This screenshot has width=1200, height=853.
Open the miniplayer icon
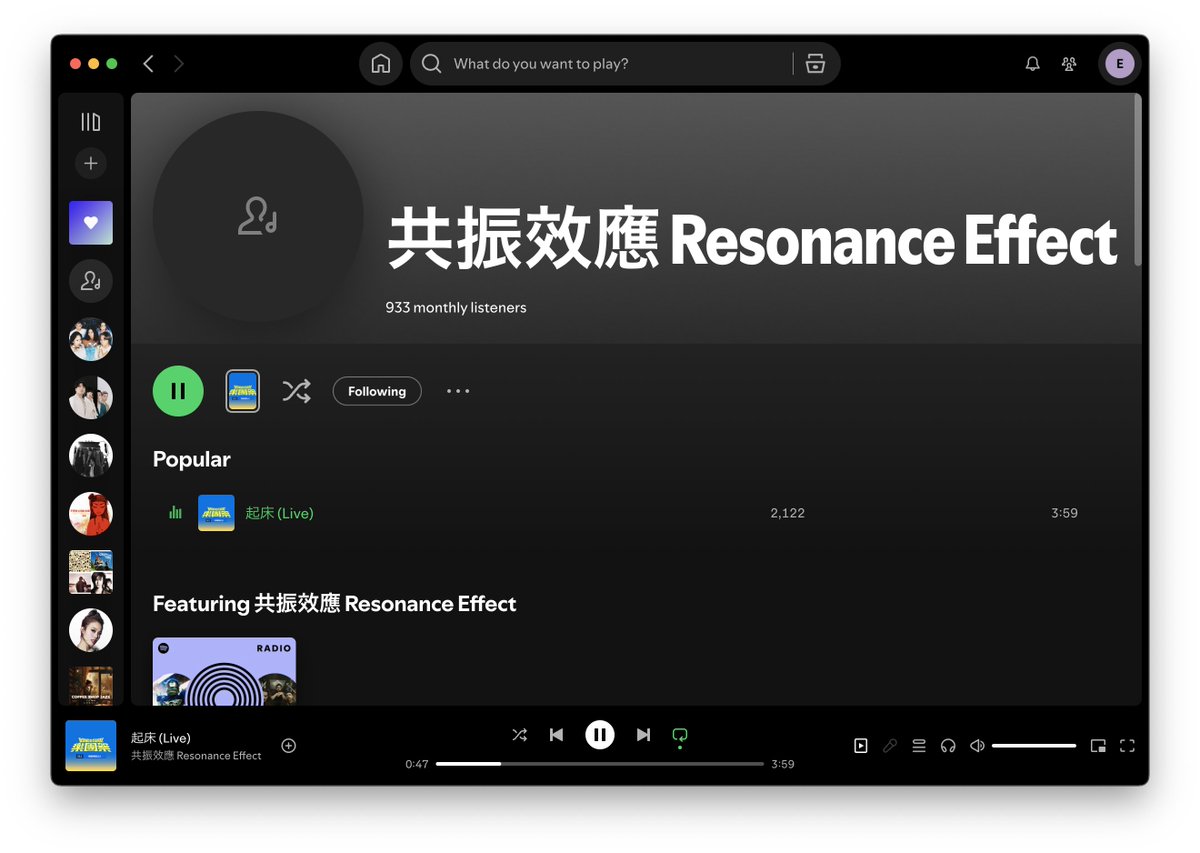(x=1098, y=746)
